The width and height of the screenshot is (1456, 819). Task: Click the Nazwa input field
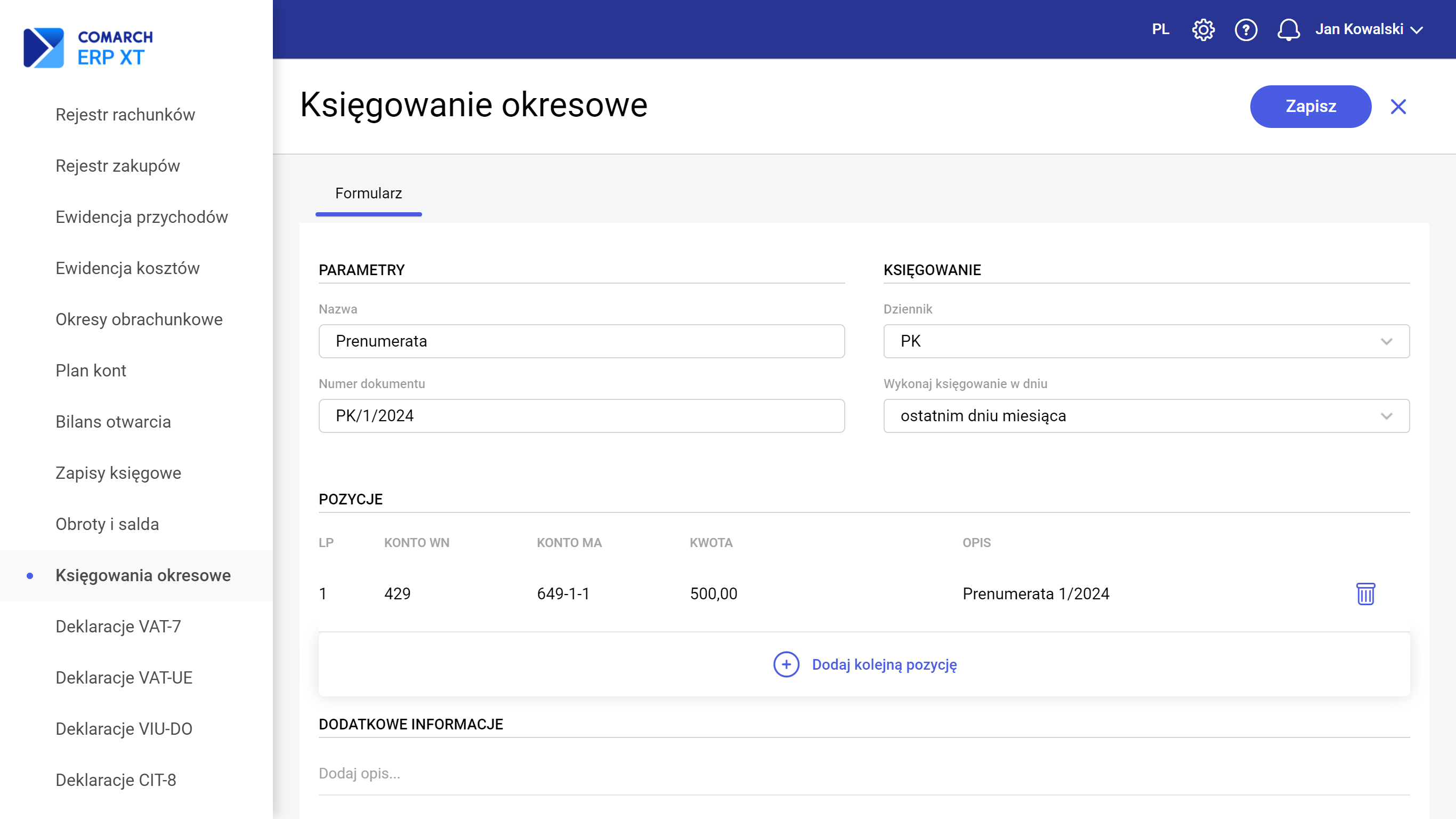click(x=581, y=341)
